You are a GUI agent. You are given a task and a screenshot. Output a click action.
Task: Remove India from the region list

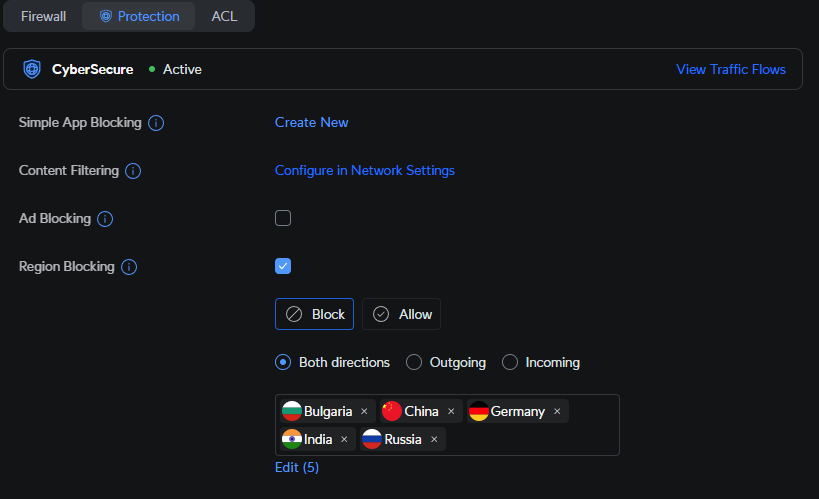[344, 439]
